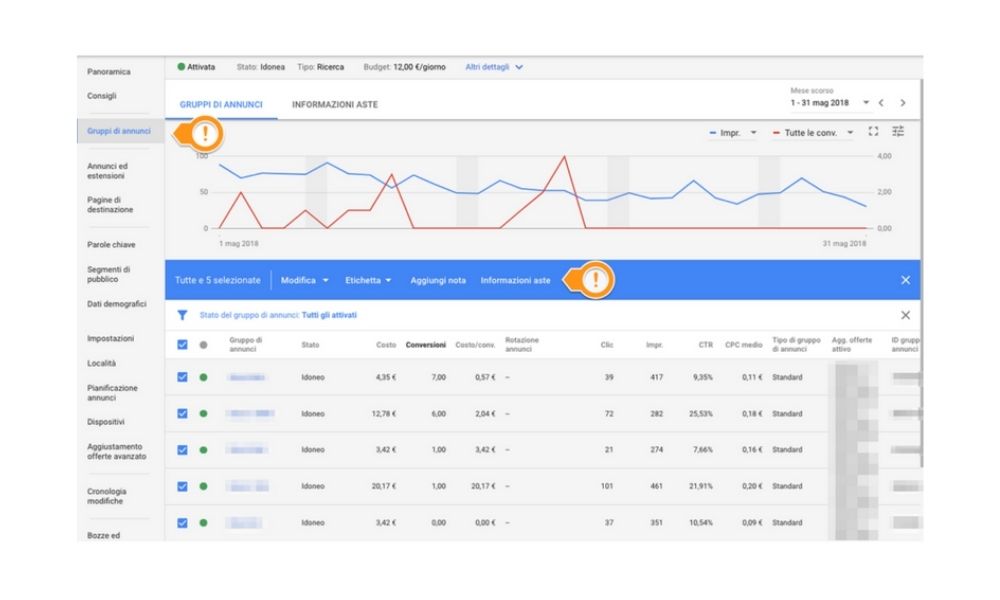
Task: Expand the Modifica dropdown
Action: pyautogui.click(x=309, y=280)
